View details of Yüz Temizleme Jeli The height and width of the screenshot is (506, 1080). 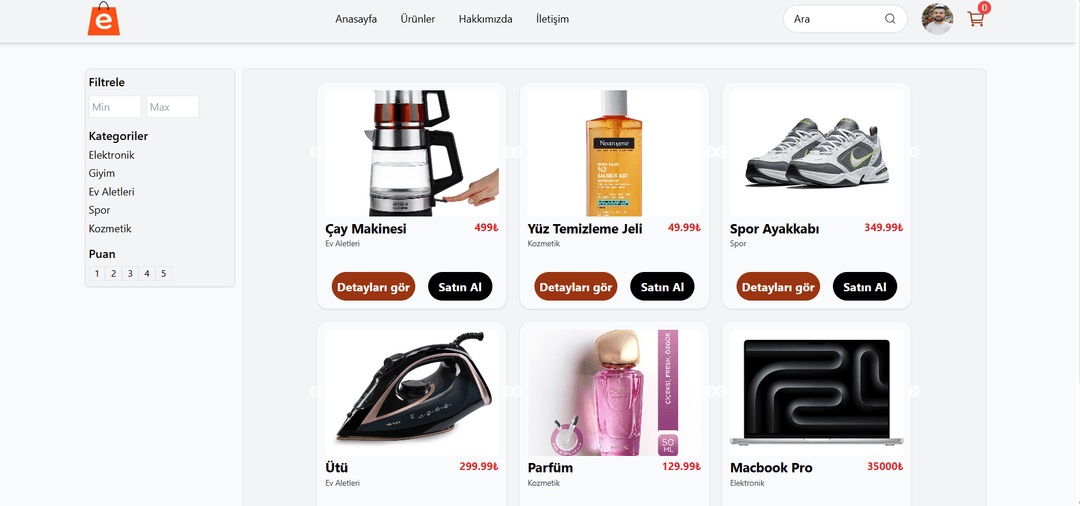pos(576,286)
